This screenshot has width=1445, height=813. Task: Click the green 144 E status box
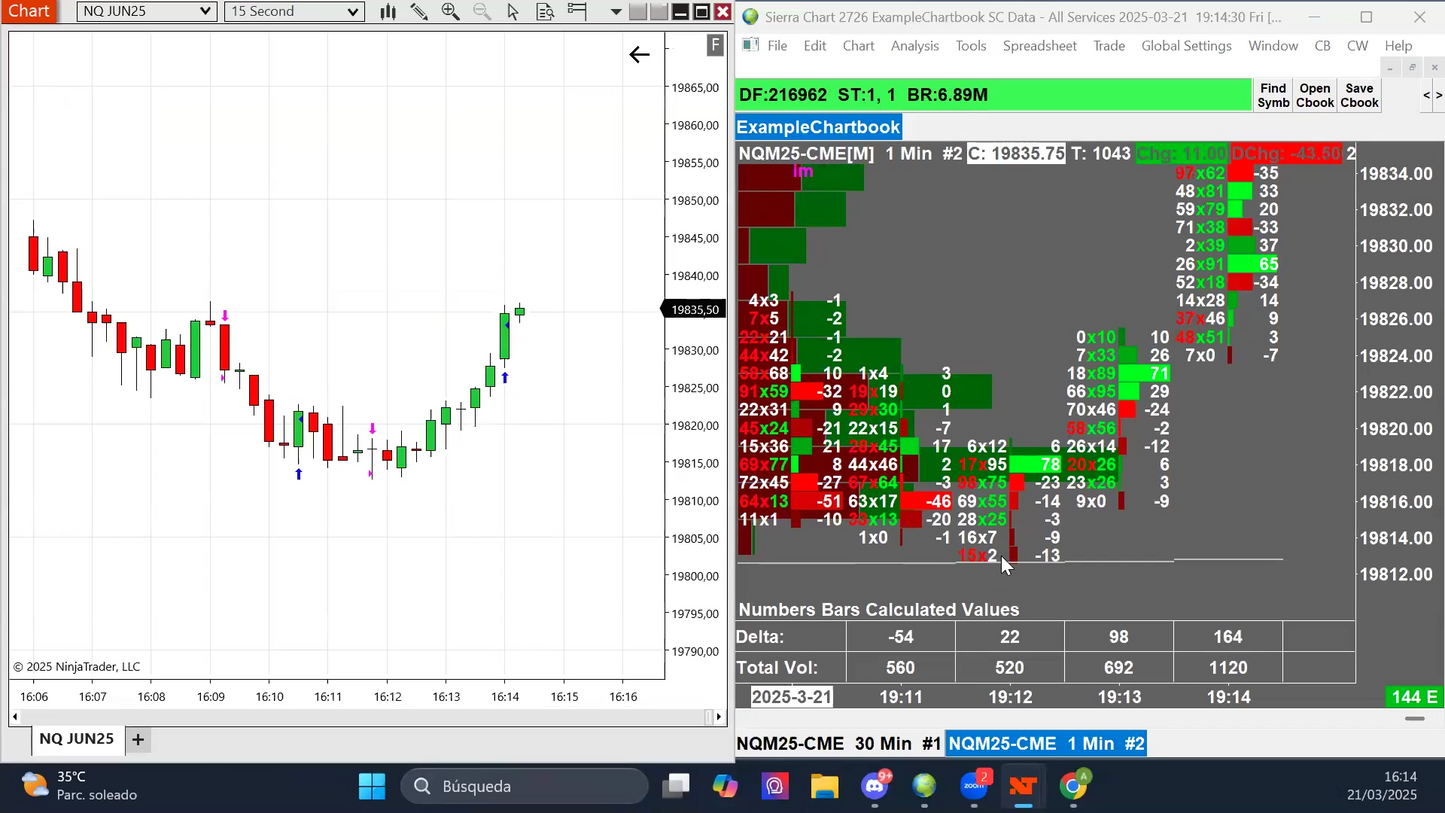pyautogui.click(x=1414, y=698)
